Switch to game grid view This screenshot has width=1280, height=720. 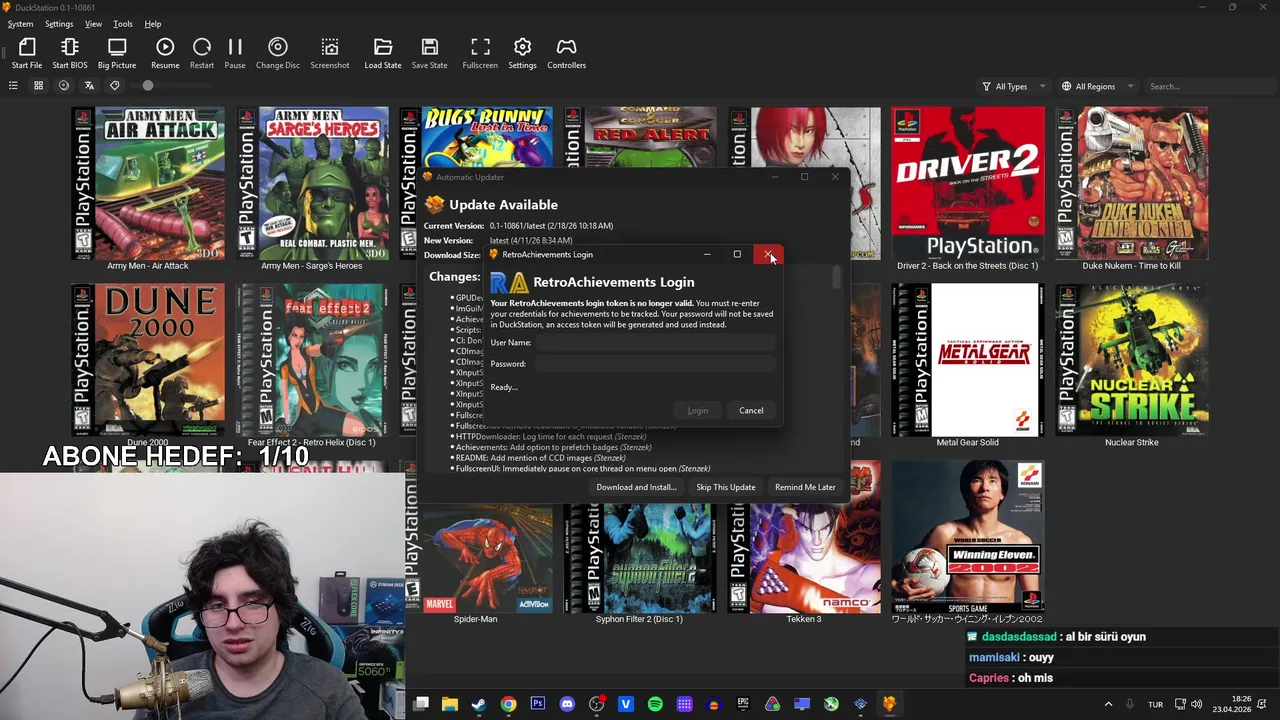click(x=38, y=86)
